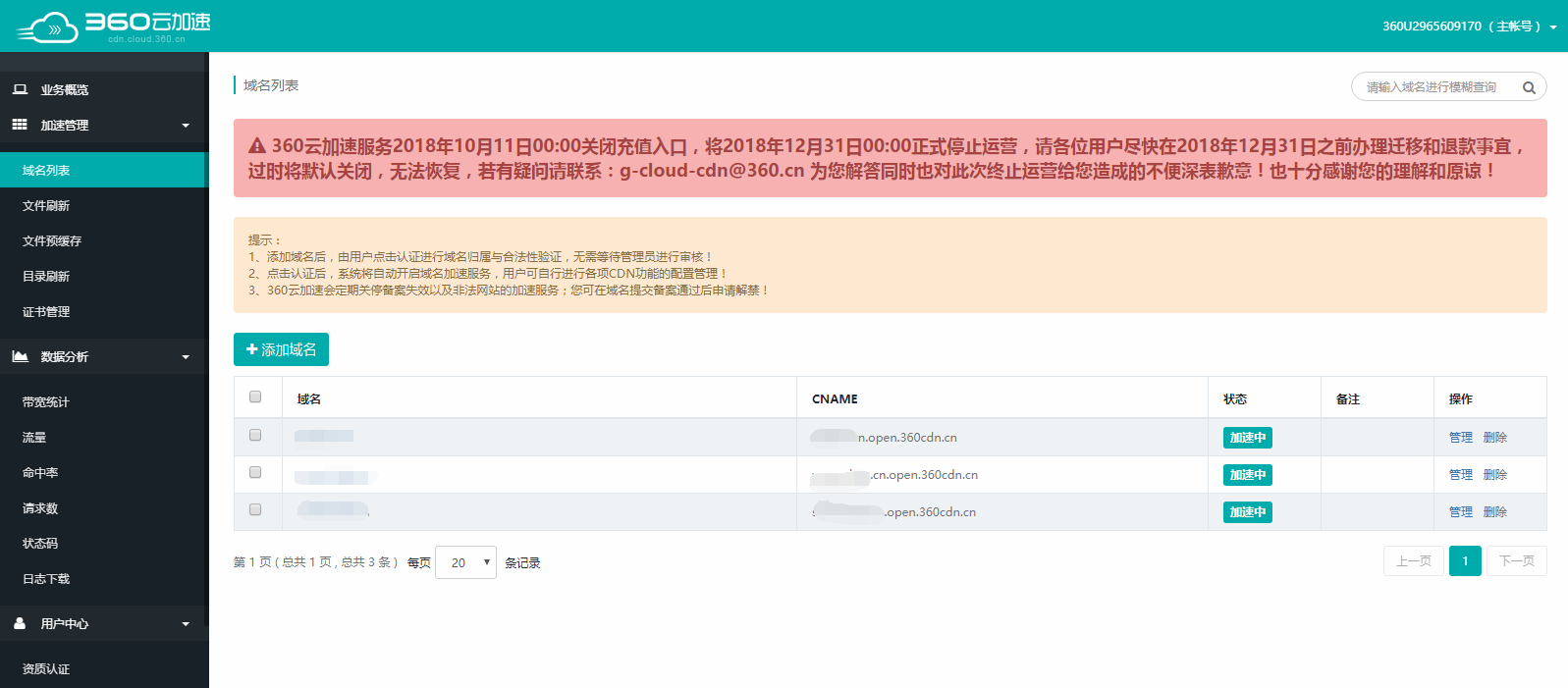Click the 业务概览 laptop icon
The width and height of the screenshot is (1568, 688).
click(x=20, y=89)
